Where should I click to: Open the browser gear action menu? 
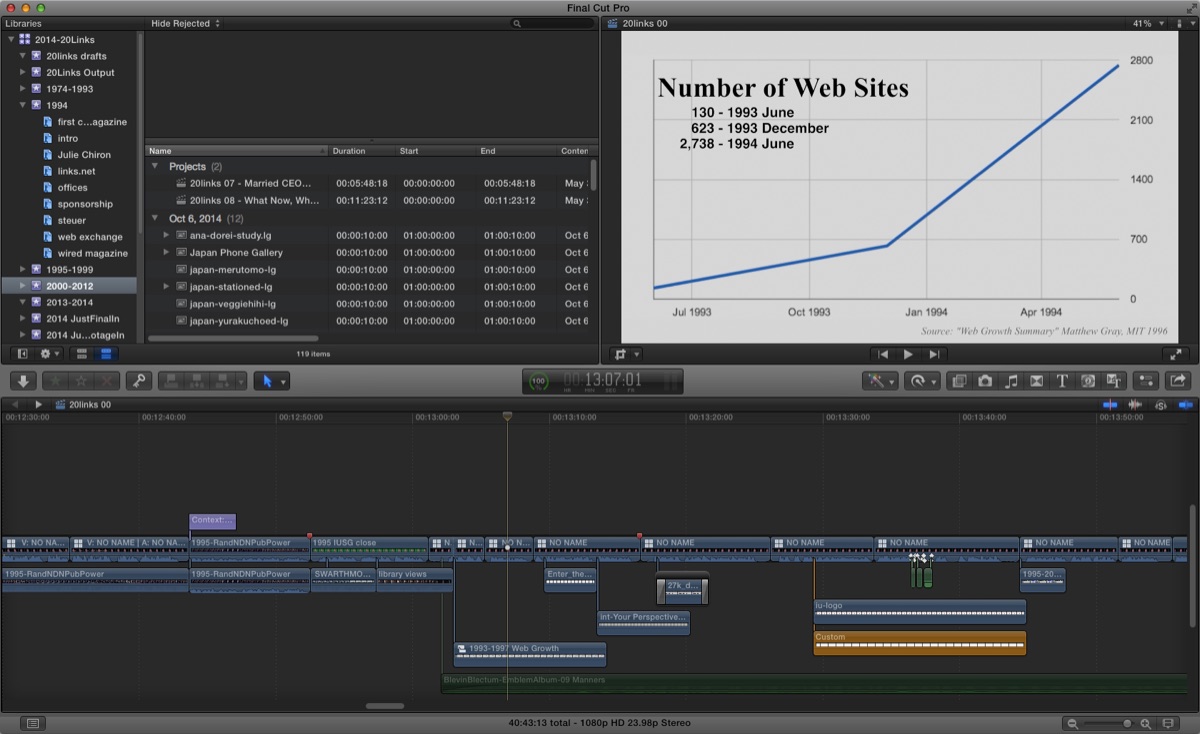point(49,354)
